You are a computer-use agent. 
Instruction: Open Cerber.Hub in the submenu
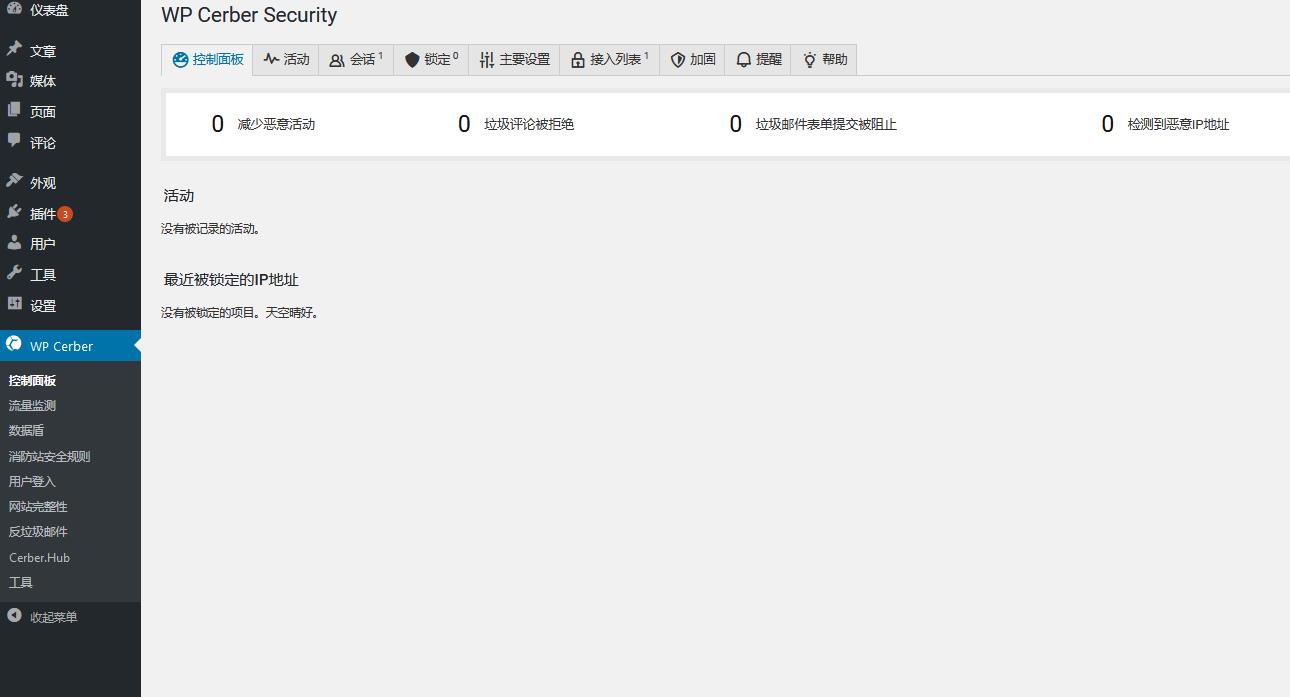pyautogui.click(x=39, y=557)
